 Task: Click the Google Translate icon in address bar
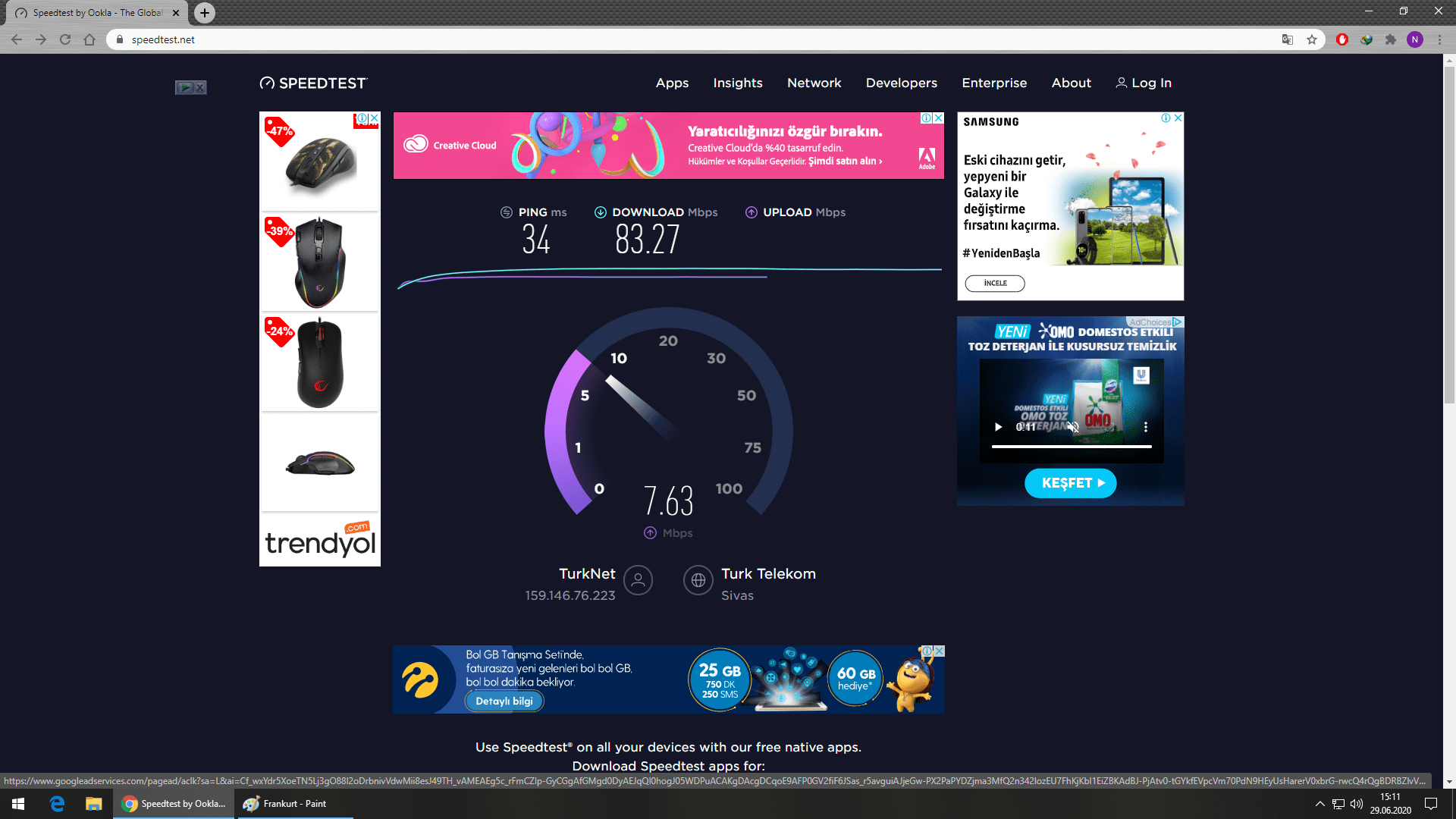[1287, 39]
